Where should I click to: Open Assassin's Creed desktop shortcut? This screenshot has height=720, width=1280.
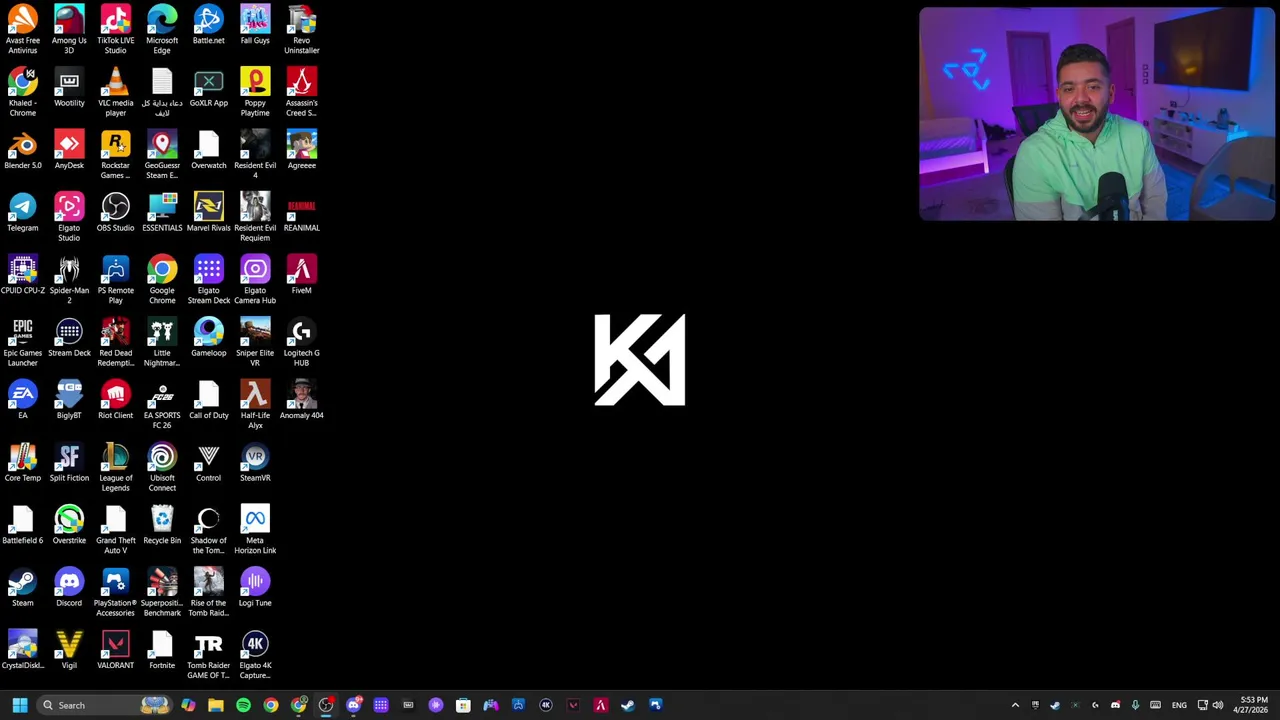(x=301, y=92)
